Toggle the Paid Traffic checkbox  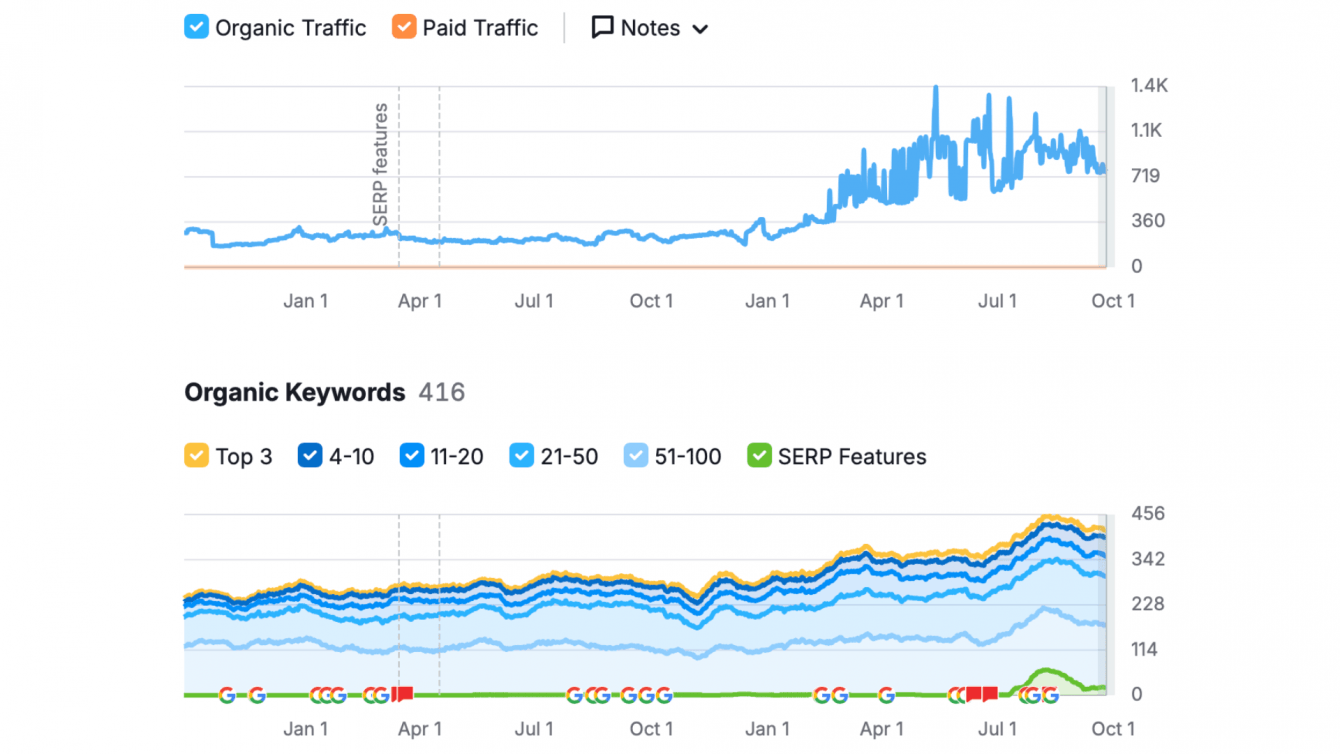click(404, 27)
